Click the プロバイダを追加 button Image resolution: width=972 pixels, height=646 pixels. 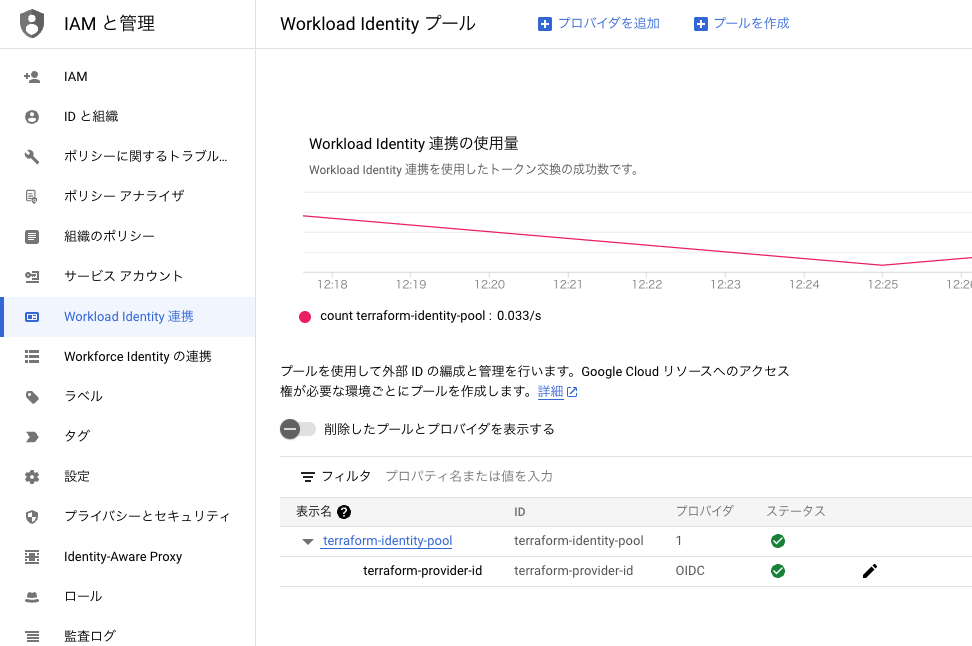598,23
